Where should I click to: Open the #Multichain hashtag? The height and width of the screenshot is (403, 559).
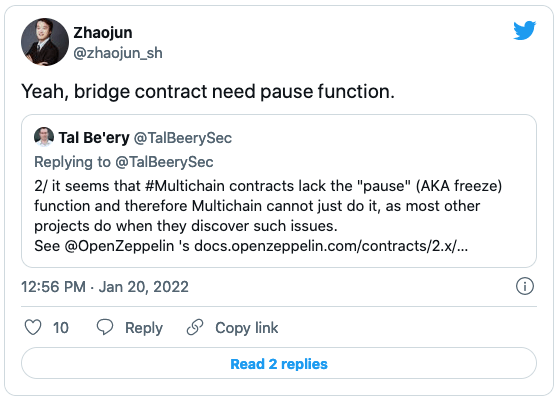(x=185, y=186)
